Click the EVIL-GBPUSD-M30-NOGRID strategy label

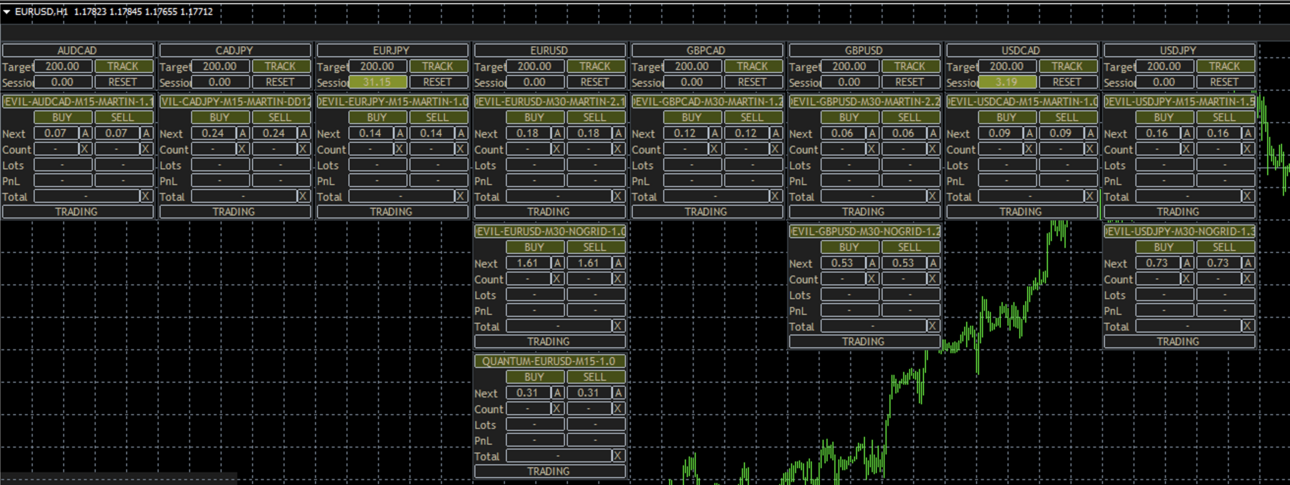[865, 231]
